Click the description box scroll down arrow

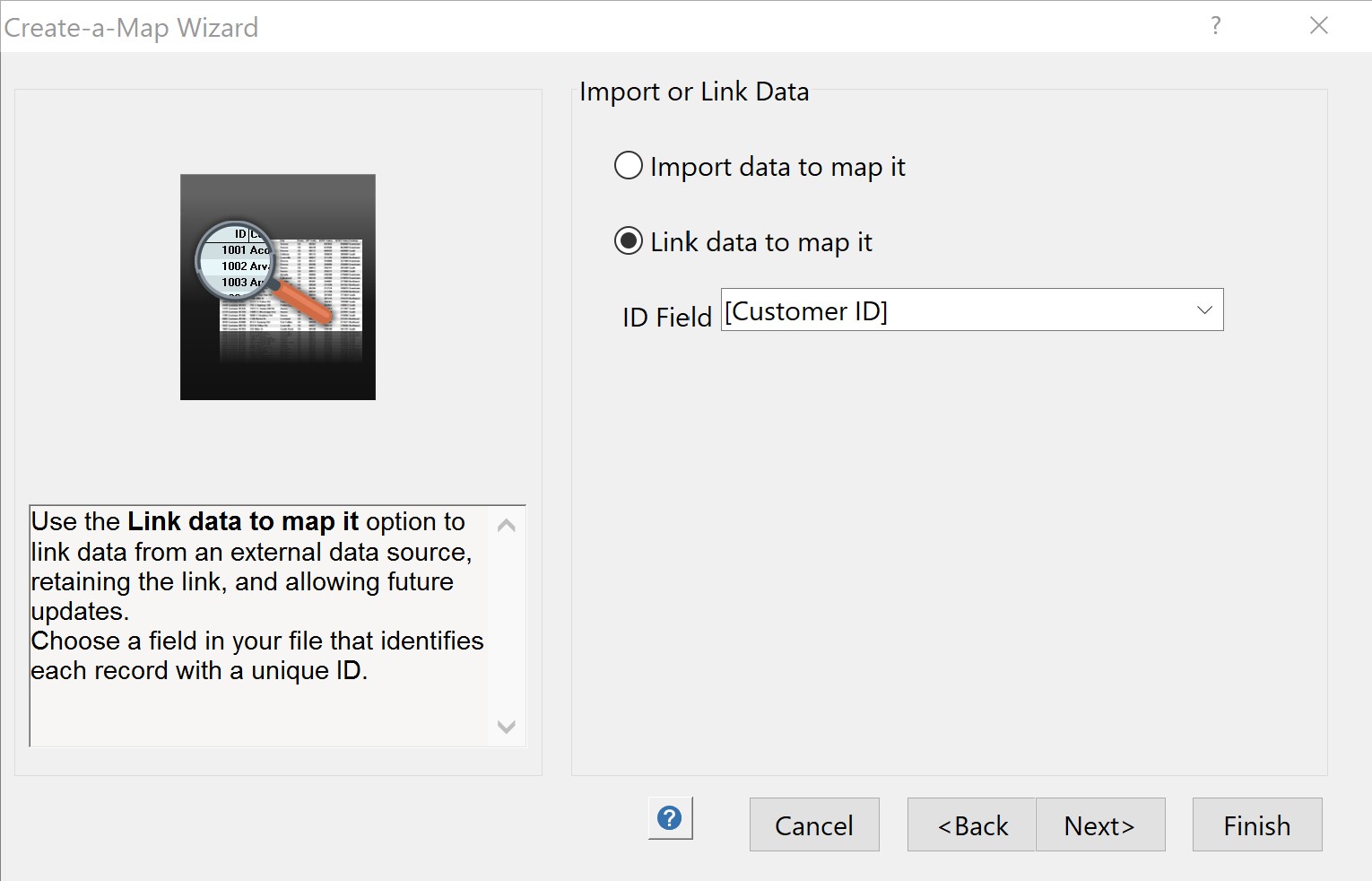tap(506, 727)
